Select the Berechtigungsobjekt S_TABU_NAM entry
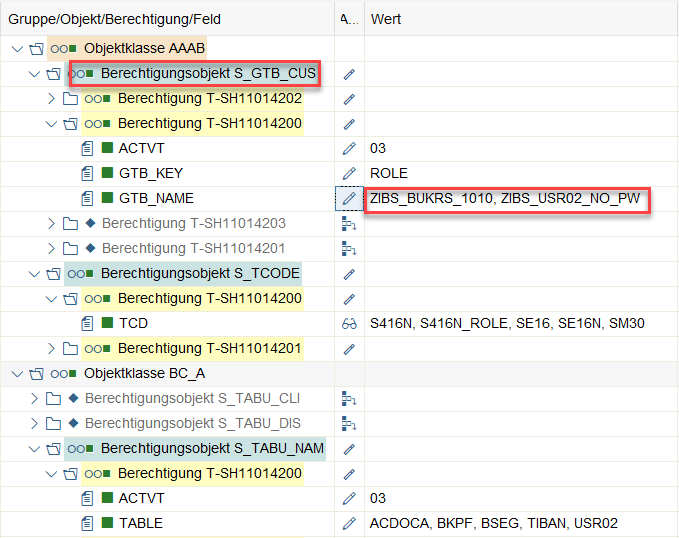The width and height of the screenshot is (679, 538). point(212,449)
